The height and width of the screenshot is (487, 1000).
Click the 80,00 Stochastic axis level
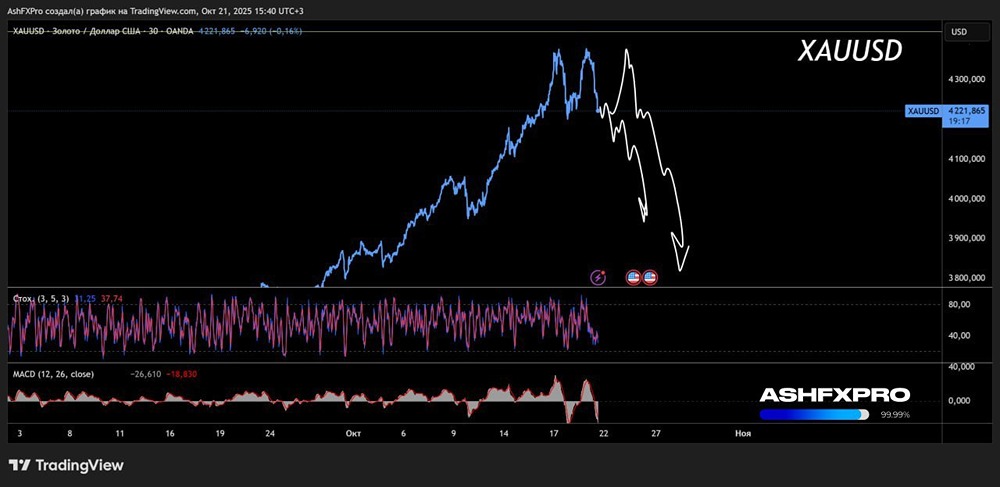(960, 305)
